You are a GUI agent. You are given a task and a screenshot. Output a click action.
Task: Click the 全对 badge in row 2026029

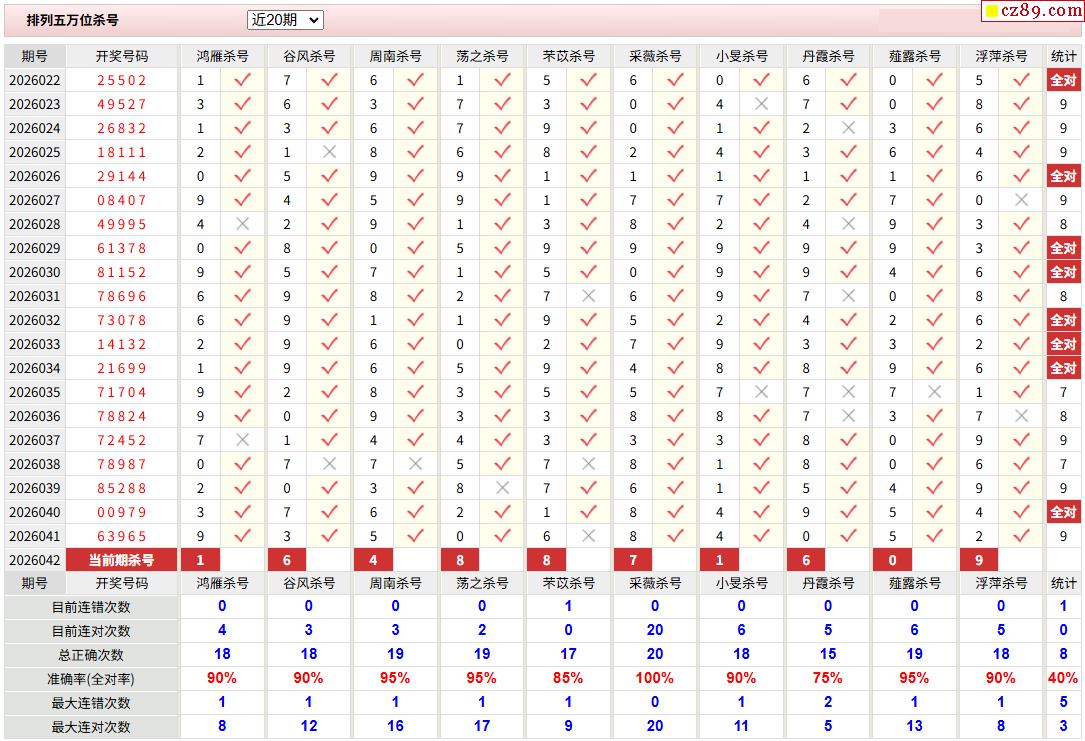pyautogui.click(x=1064, y=248)
